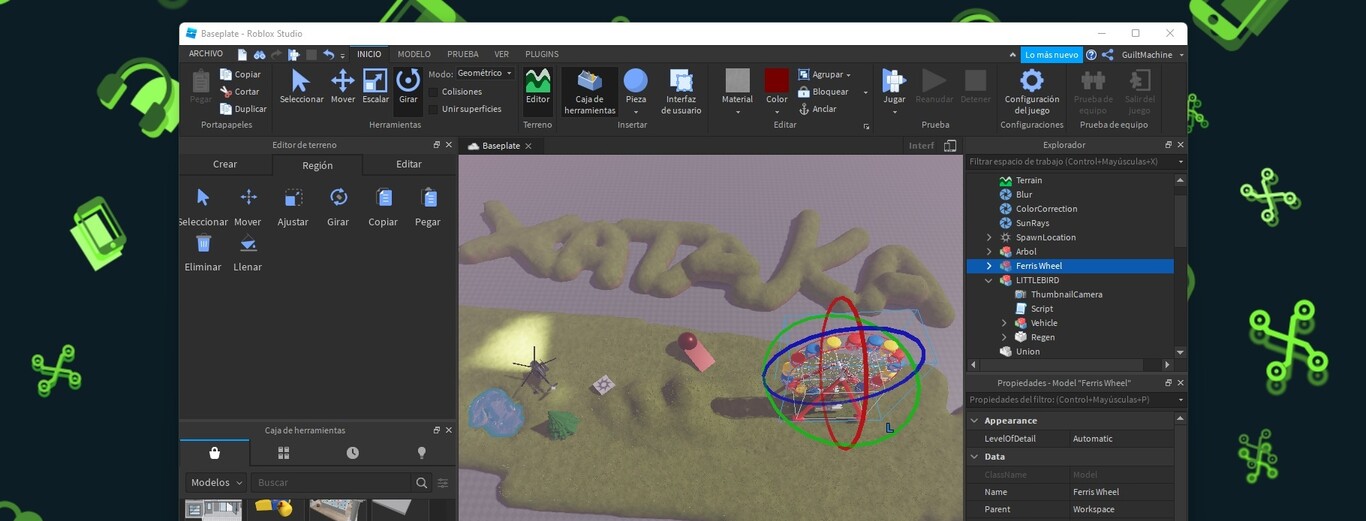Image resolution: width=1366 pixels, height=521 pixels.
Task: Activate the Escalar scale tool
Action: 376,86
